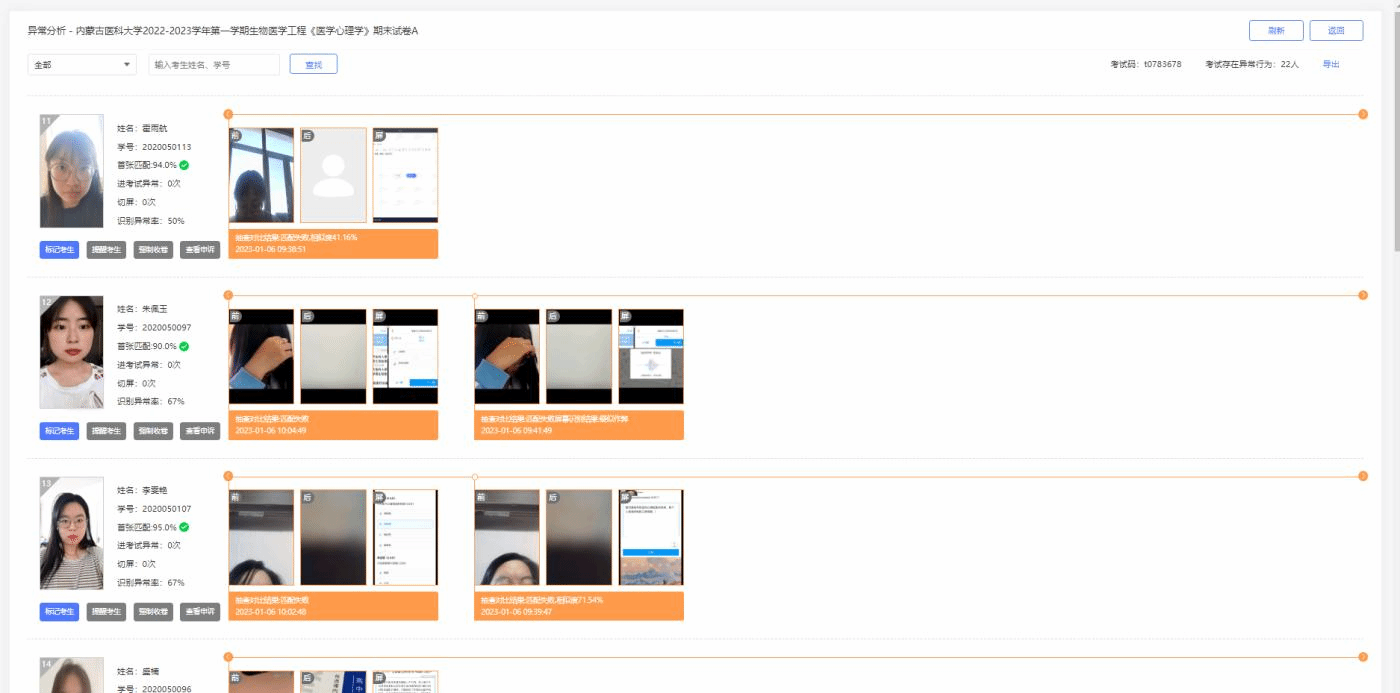Image resolution: width=1400 pixels, height=693 pixels.
Task: Click the timeline's right arrow for student 13
Action: click(x=1362, y=476)
